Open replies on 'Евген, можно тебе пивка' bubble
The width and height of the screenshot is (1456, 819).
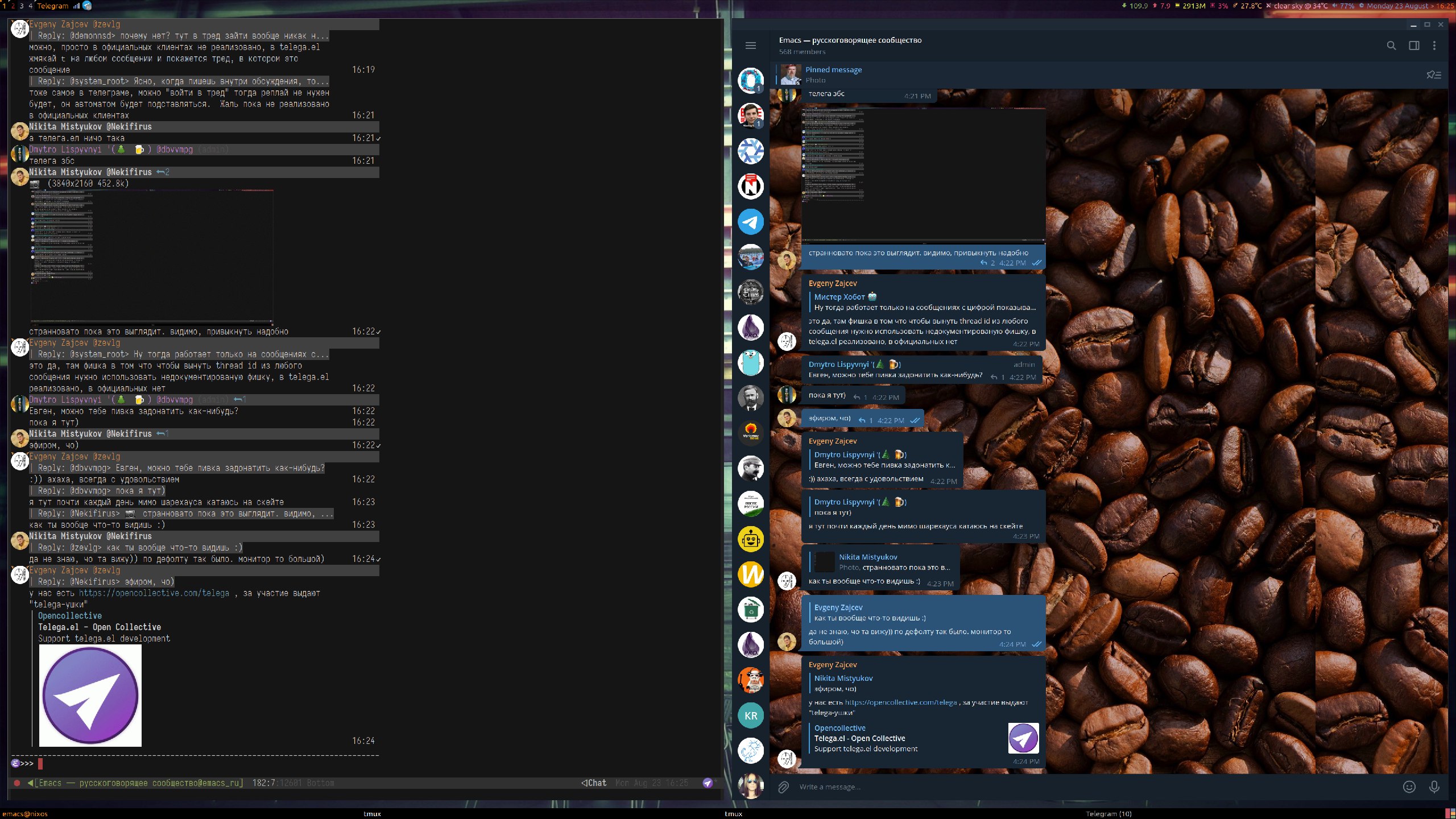pyautogui.click(x=998, y=377)
